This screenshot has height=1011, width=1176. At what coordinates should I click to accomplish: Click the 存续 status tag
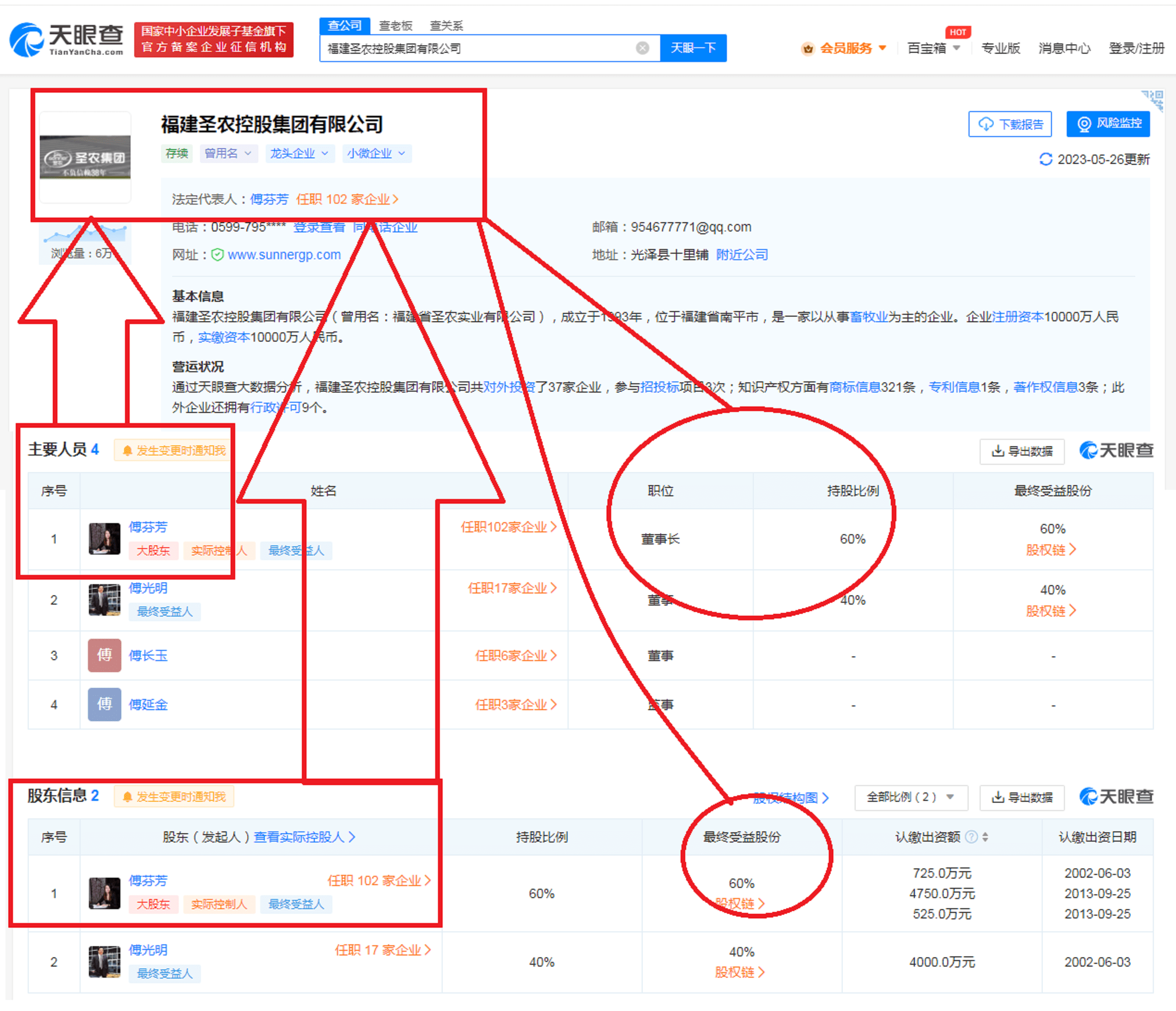click(x=176, y=153)
